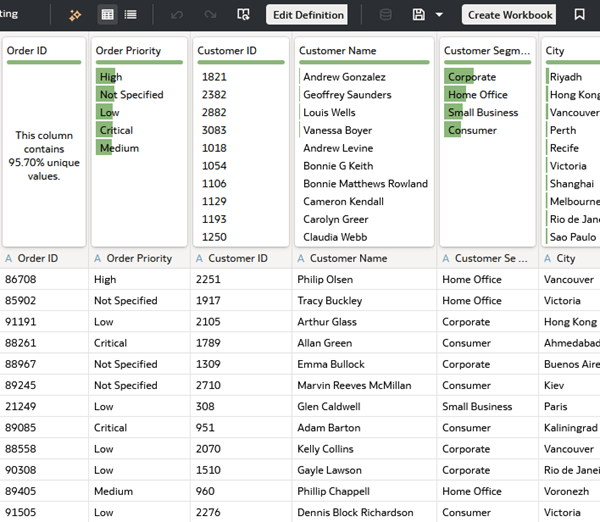Click the city cell Paris

pyautogui.click(x=555, y=406)
